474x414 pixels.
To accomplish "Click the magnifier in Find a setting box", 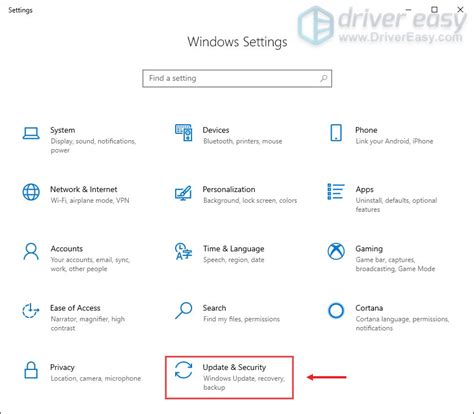I will [324, 78].
